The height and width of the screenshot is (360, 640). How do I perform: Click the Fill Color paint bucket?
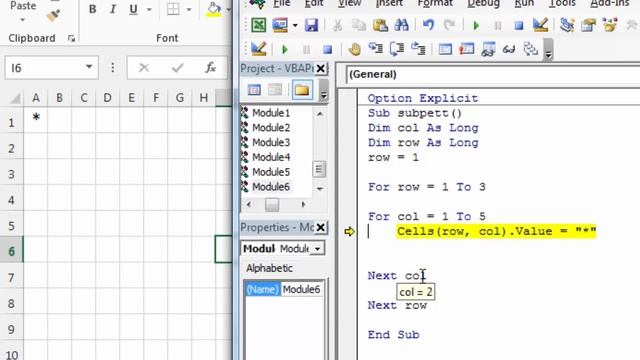tap(213, 9)
